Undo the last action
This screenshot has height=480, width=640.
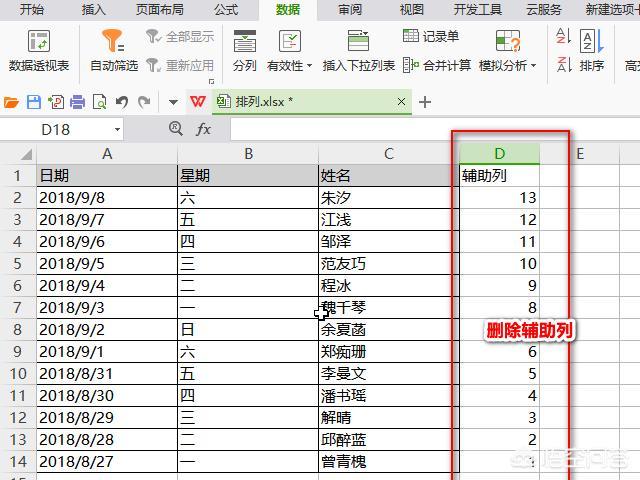(122, 102)
